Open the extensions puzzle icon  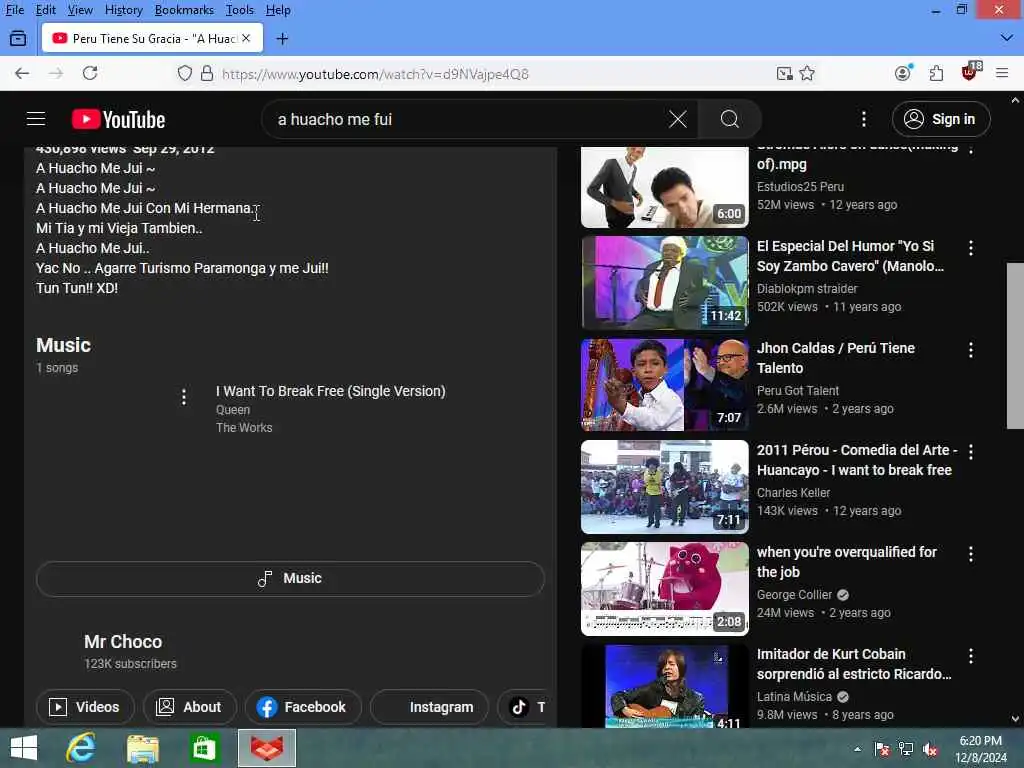pos(936,73)
